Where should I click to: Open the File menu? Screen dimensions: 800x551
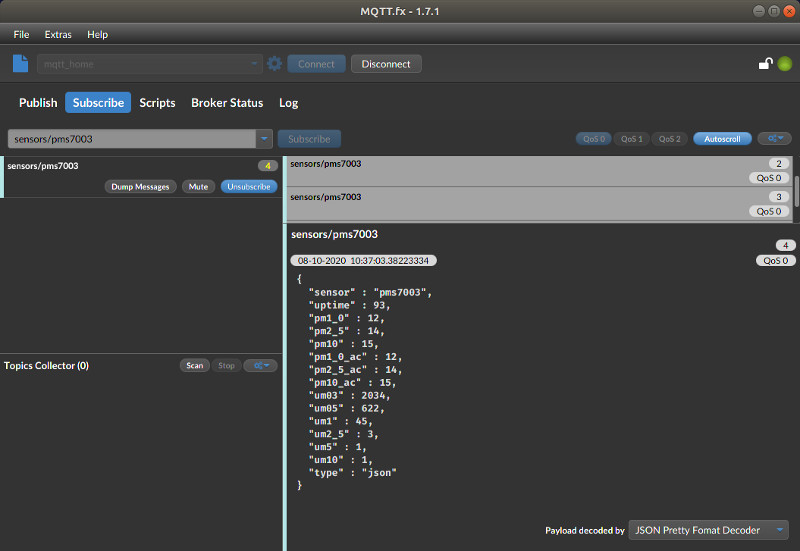tap(21, 34)
